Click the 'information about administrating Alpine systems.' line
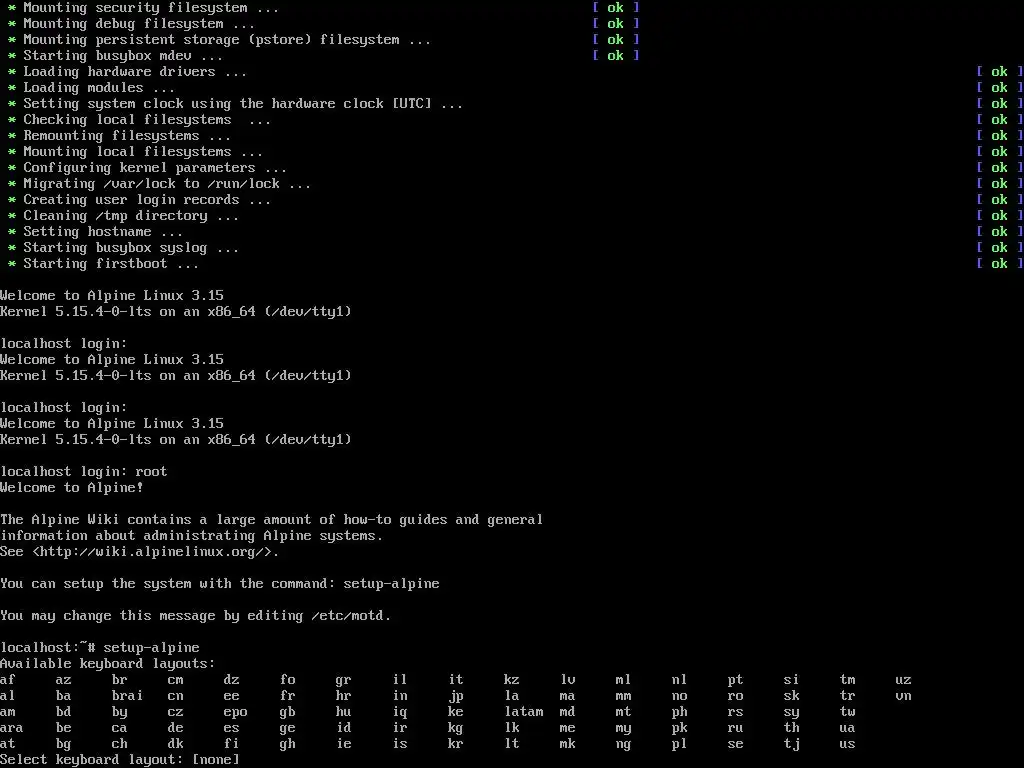 pyautogui.click(x=191, y=536)
